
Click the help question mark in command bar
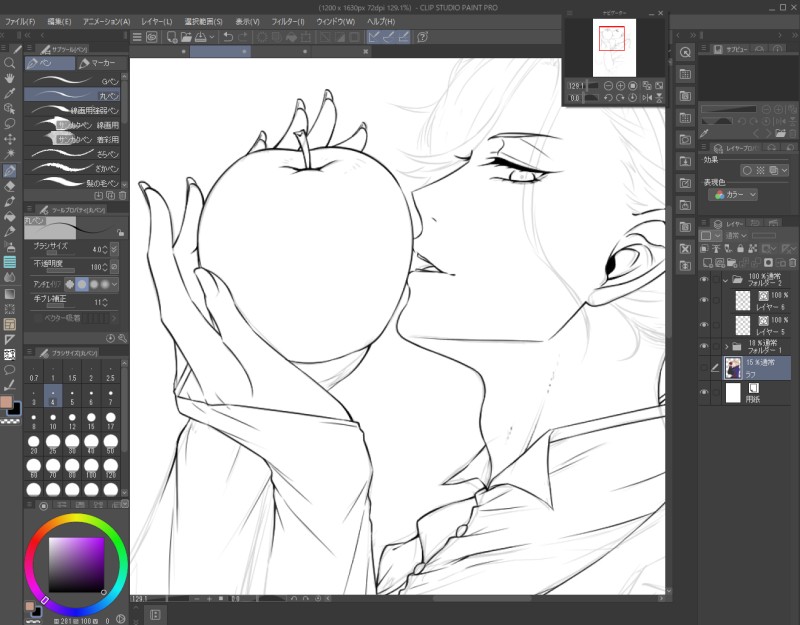422,37
